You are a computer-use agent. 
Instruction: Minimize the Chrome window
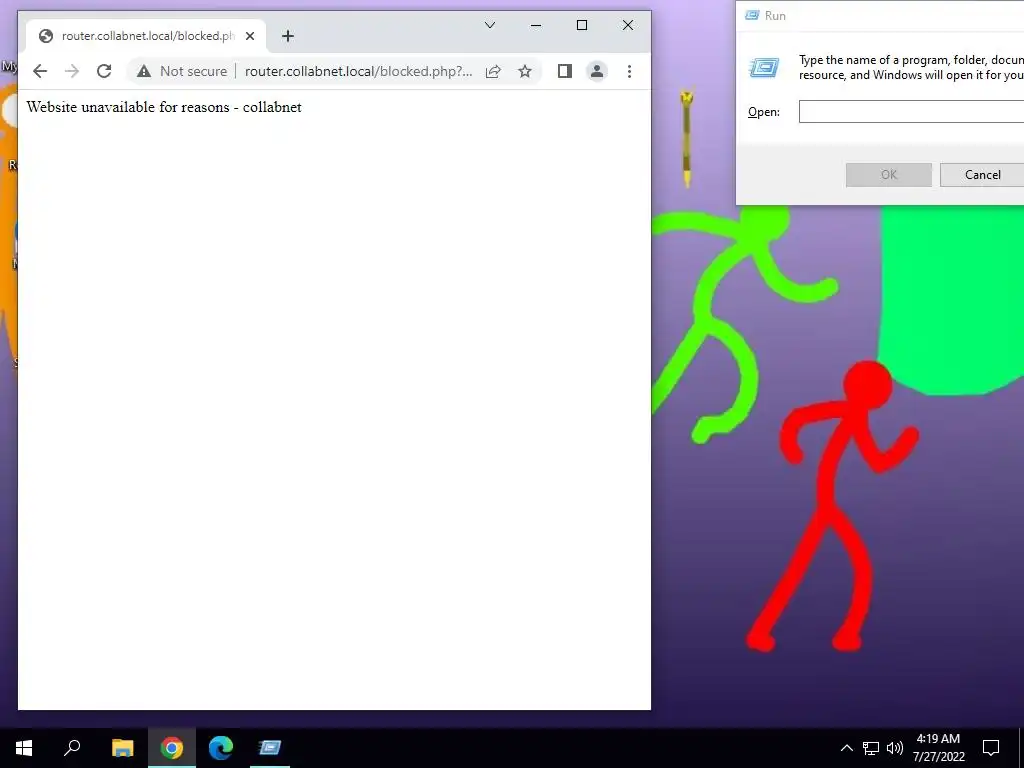(536, 25)
